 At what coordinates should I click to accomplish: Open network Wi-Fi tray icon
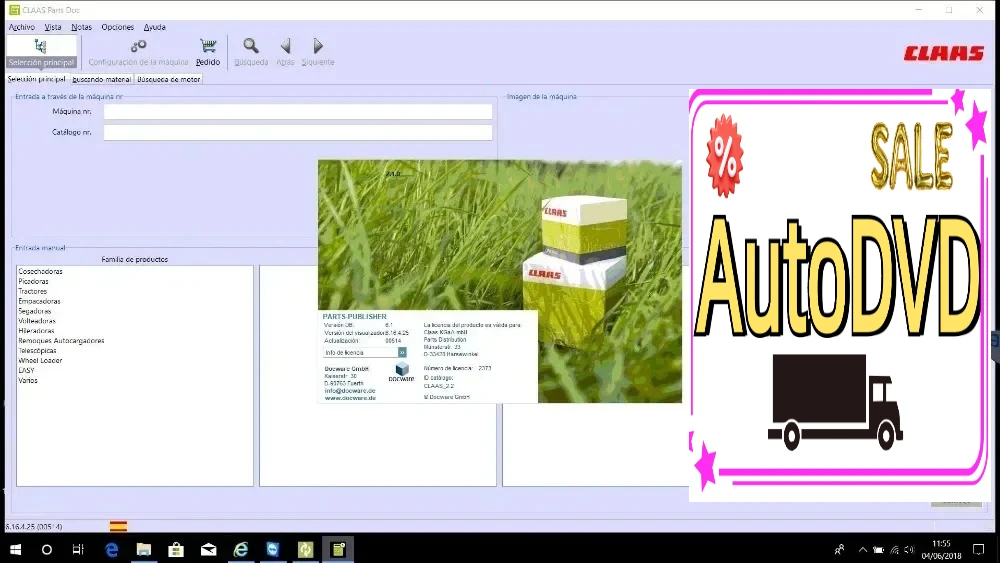(894, 550)
